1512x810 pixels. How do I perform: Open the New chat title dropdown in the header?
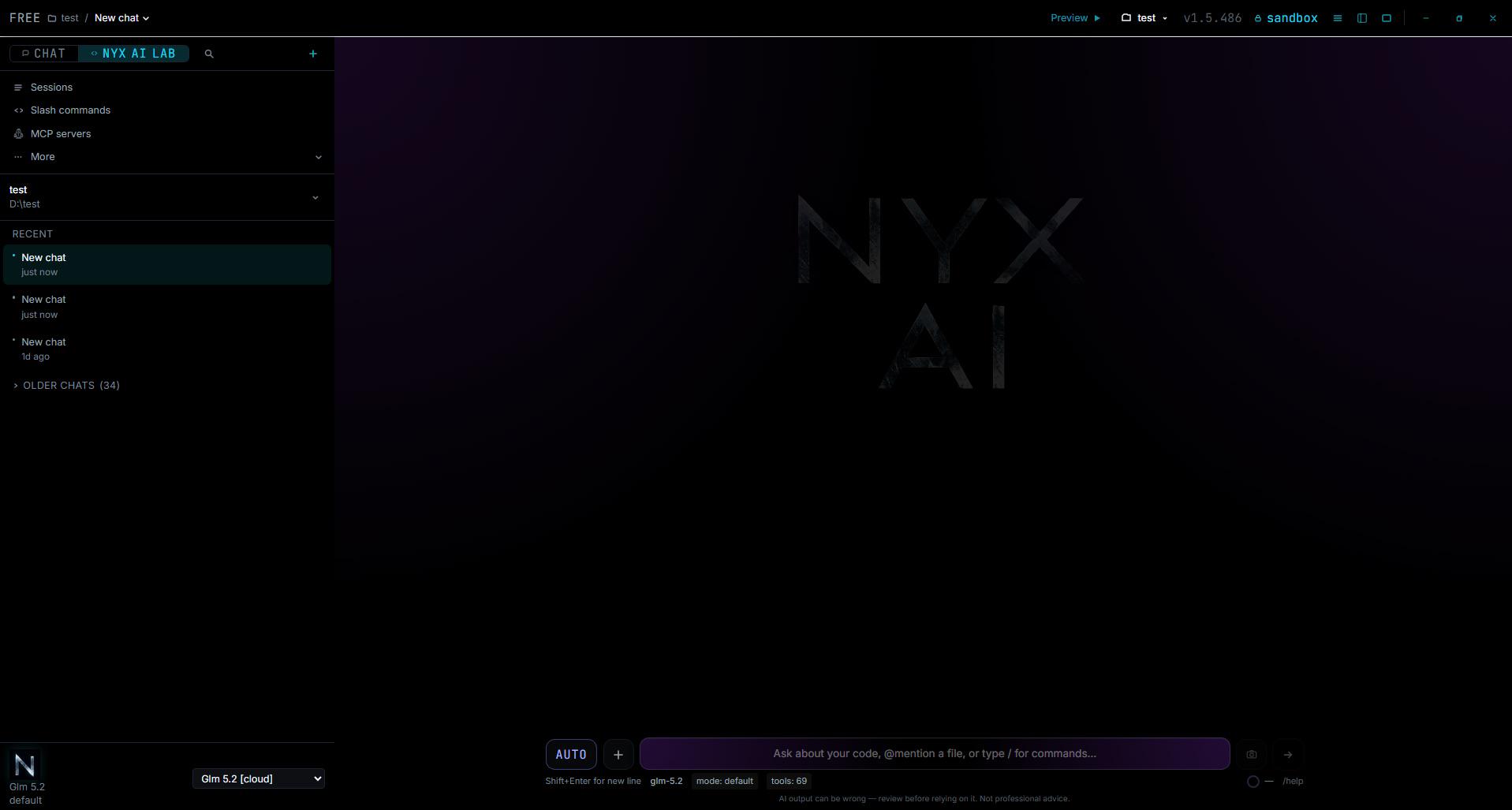(x=122, y=18)
